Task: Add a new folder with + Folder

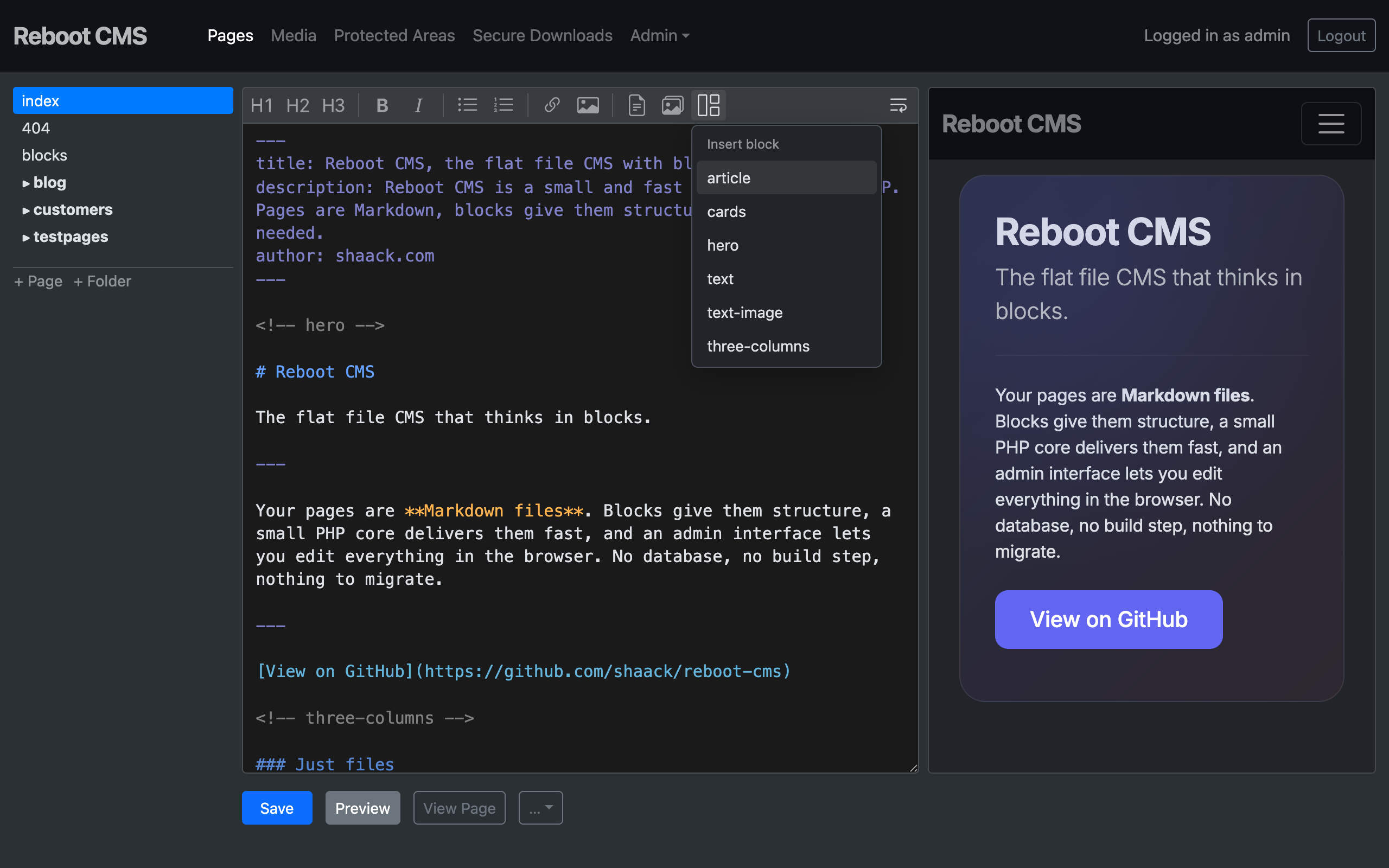Action: coord(102,282)
